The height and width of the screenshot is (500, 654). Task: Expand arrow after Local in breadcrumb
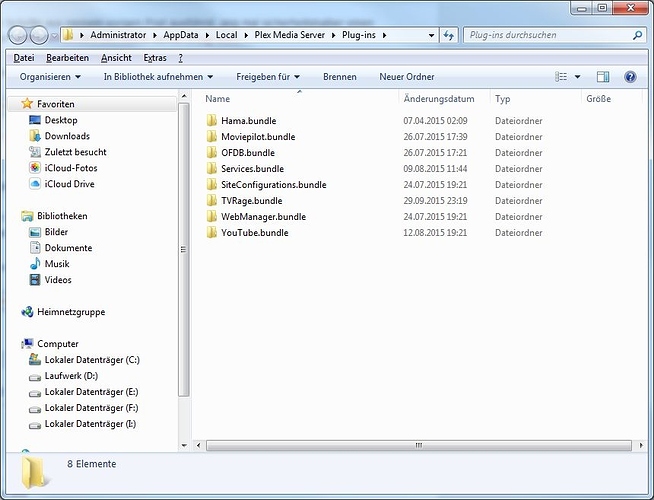(x=246, y=35)
